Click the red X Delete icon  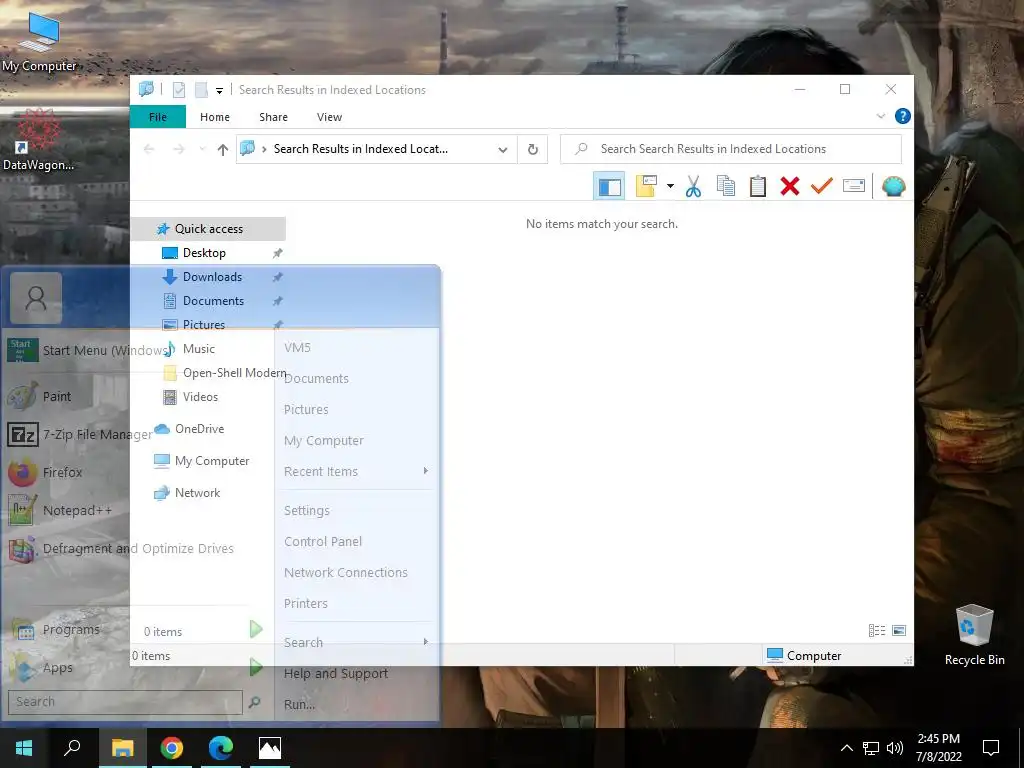(x=790, y=187)
